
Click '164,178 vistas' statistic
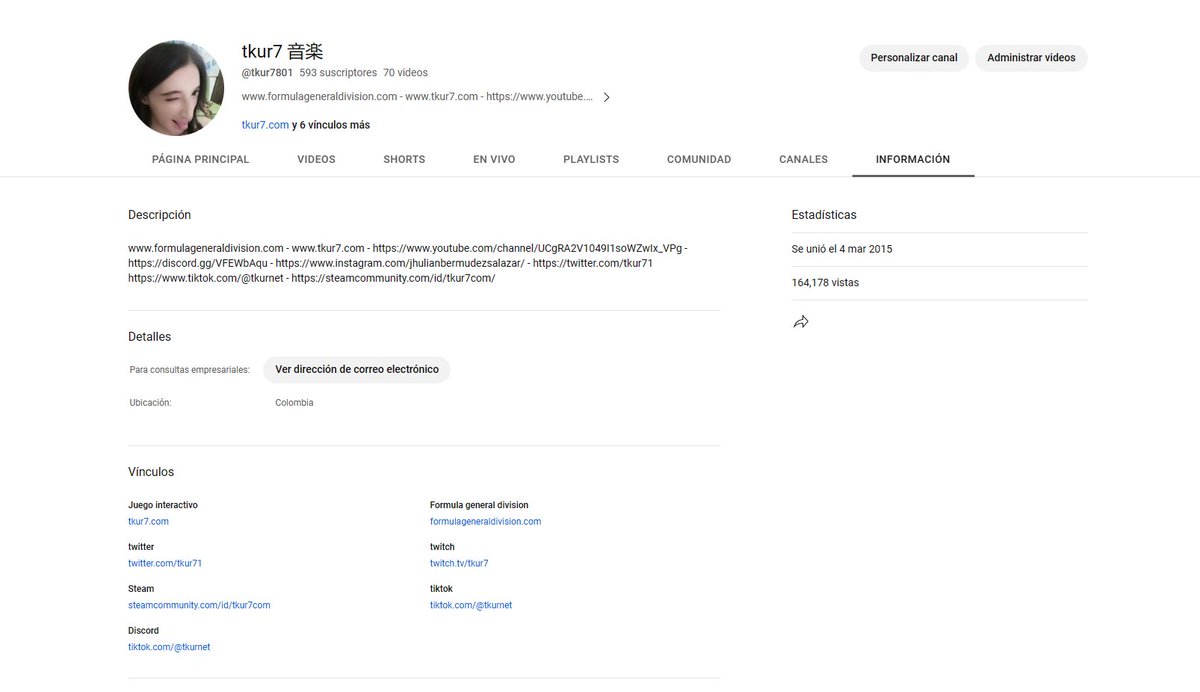tap(825, 283)
